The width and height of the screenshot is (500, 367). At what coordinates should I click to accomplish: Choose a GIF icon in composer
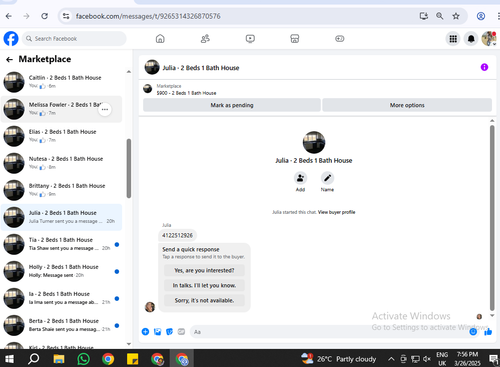[181, 332]
